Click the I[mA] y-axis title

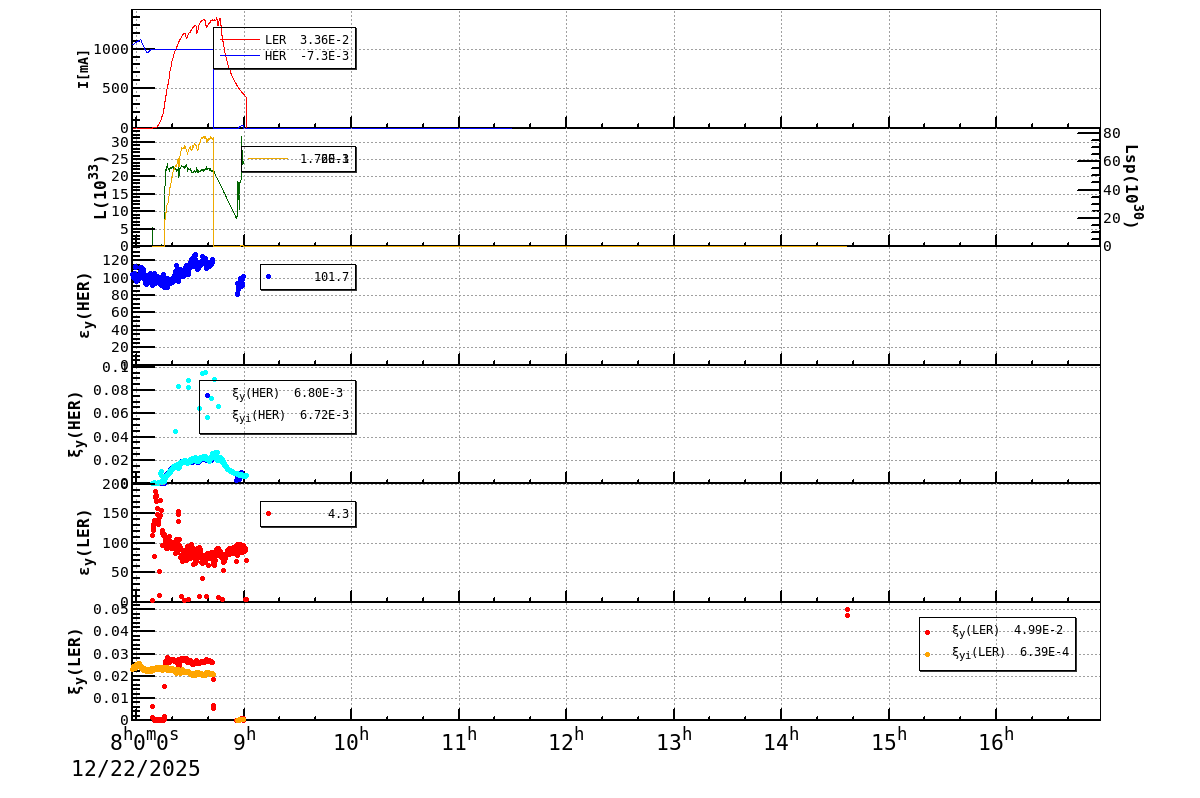pos(84,68)
